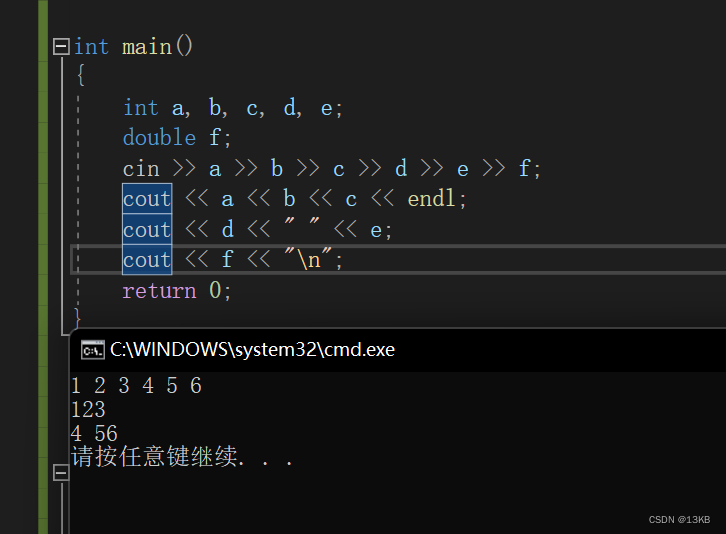The height and width of the screenshot is (534, 726).
Task: Select 'main' function name in code
Action: coord(147,47)
